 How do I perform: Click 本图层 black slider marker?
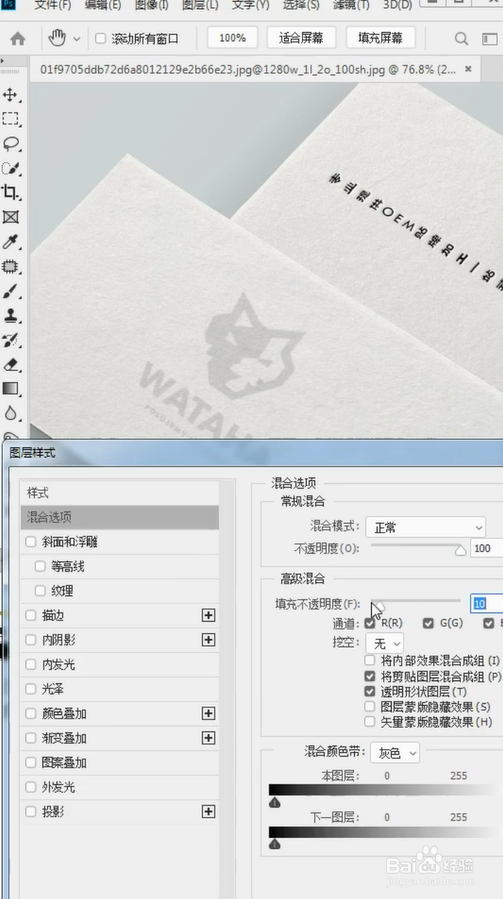[x=275, y=803]
